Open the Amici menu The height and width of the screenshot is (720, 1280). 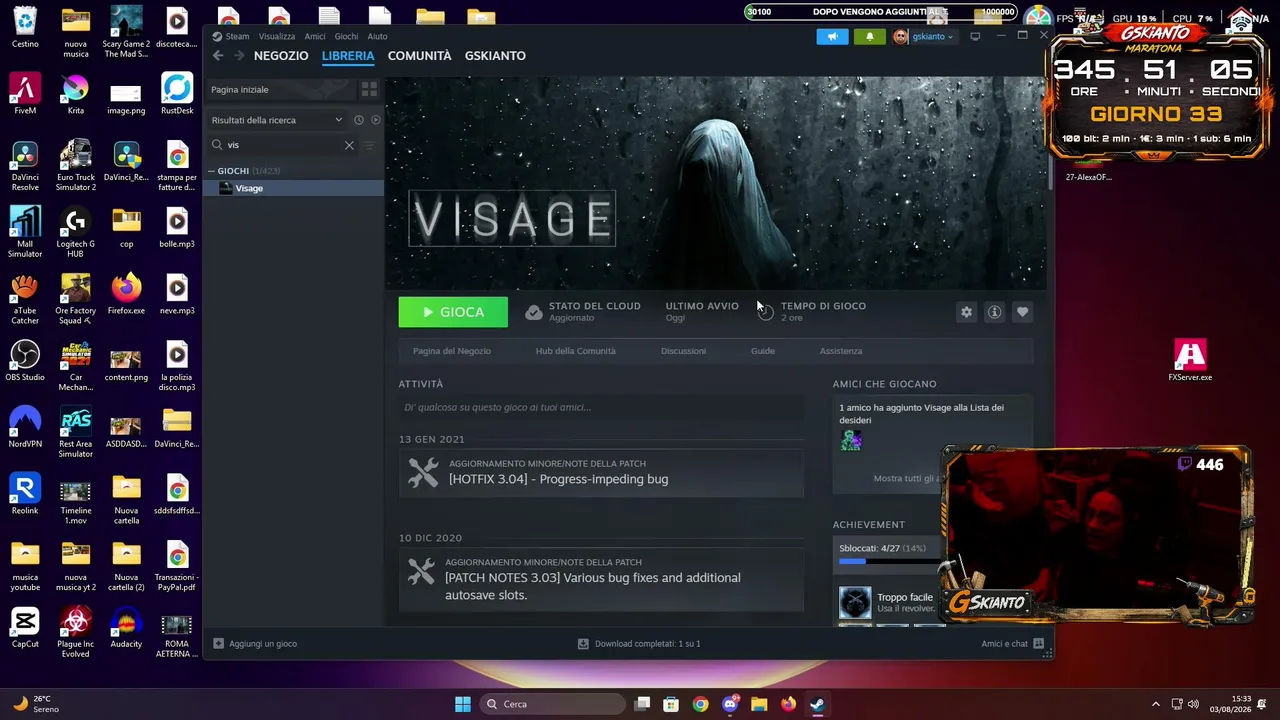pos(315,36)
